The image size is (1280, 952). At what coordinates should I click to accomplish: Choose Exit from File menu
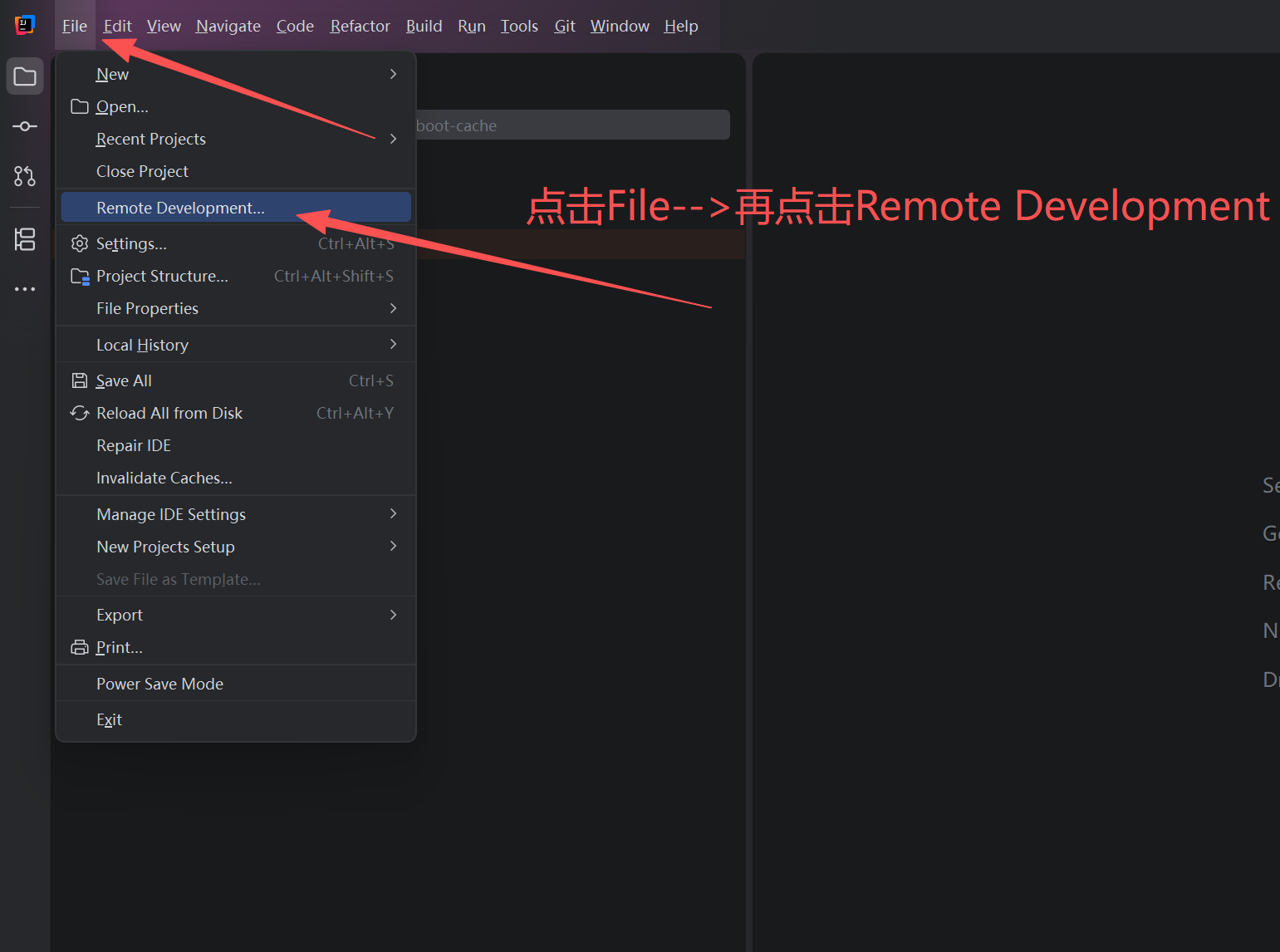236,719
